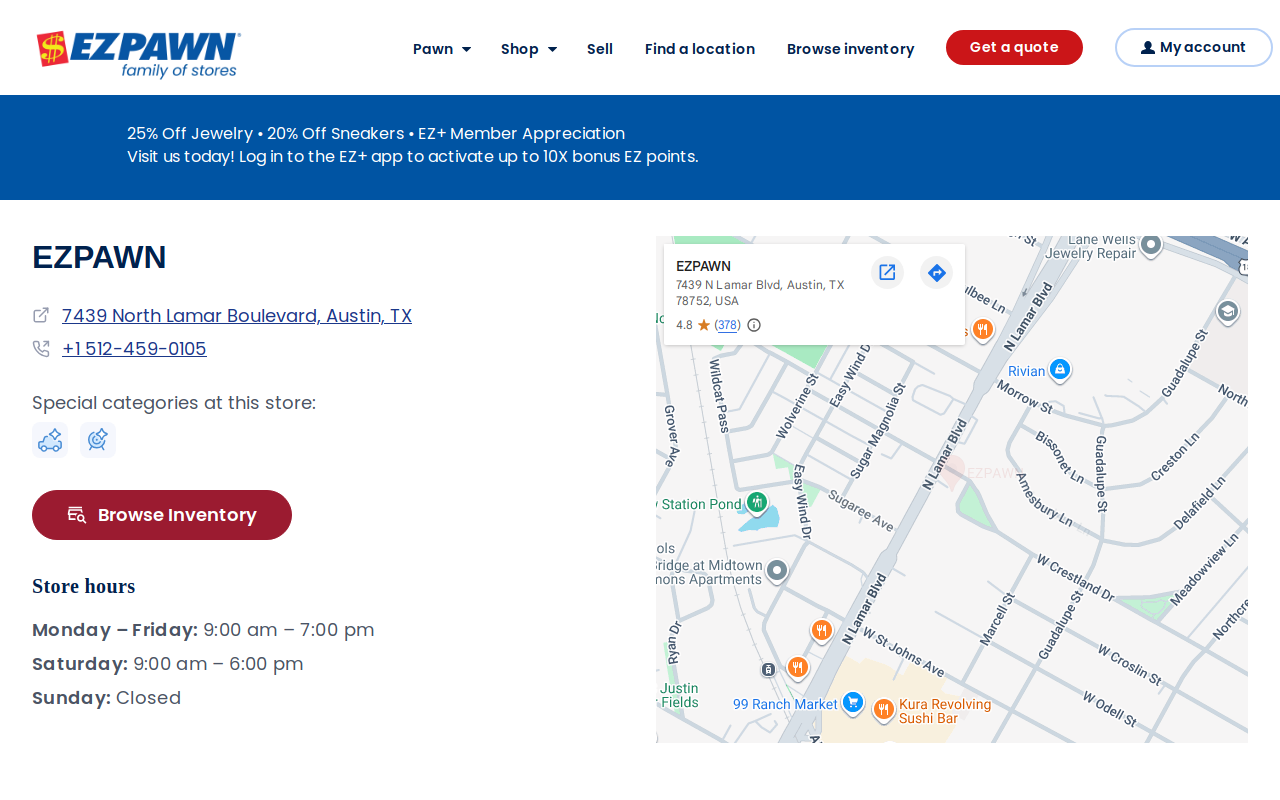
Task: Click the '25% Off Jewelry' banner line
Action: click(376, 133)
